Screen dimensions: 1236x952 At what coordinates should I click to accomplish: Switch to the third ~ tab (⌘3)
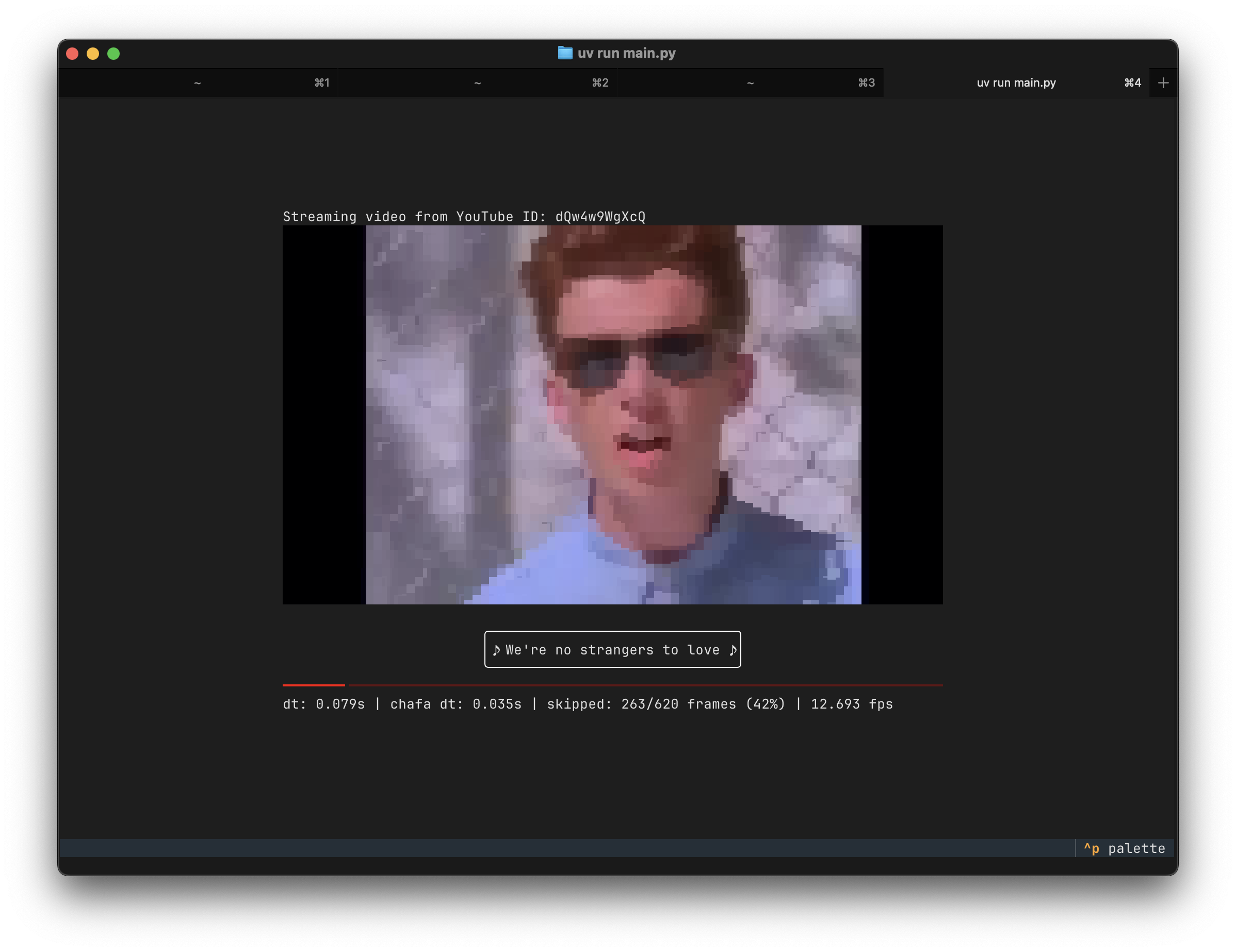[x=750, y=83]
